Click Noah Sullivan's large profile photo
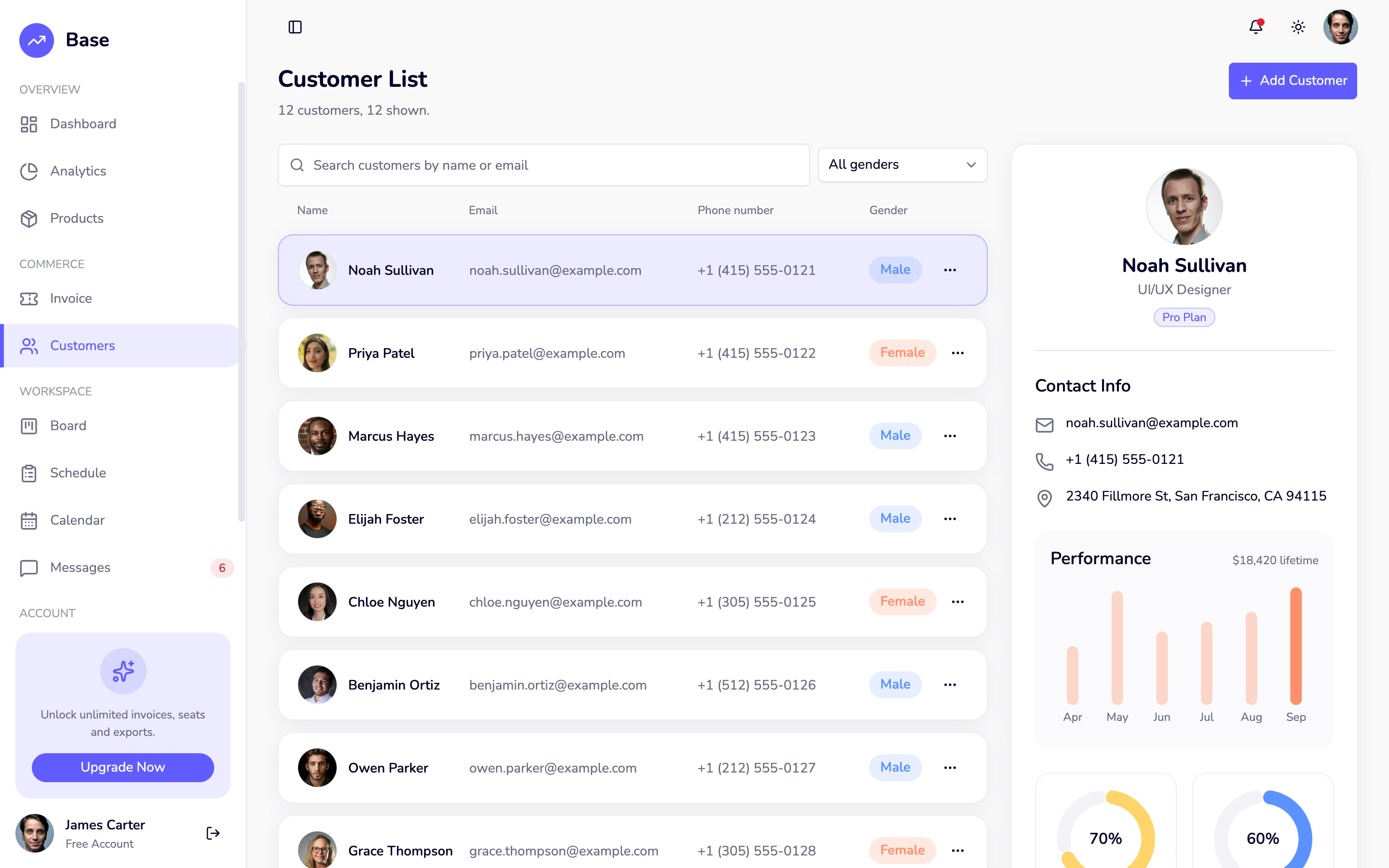The image size is (1389, 868). 1184,207
